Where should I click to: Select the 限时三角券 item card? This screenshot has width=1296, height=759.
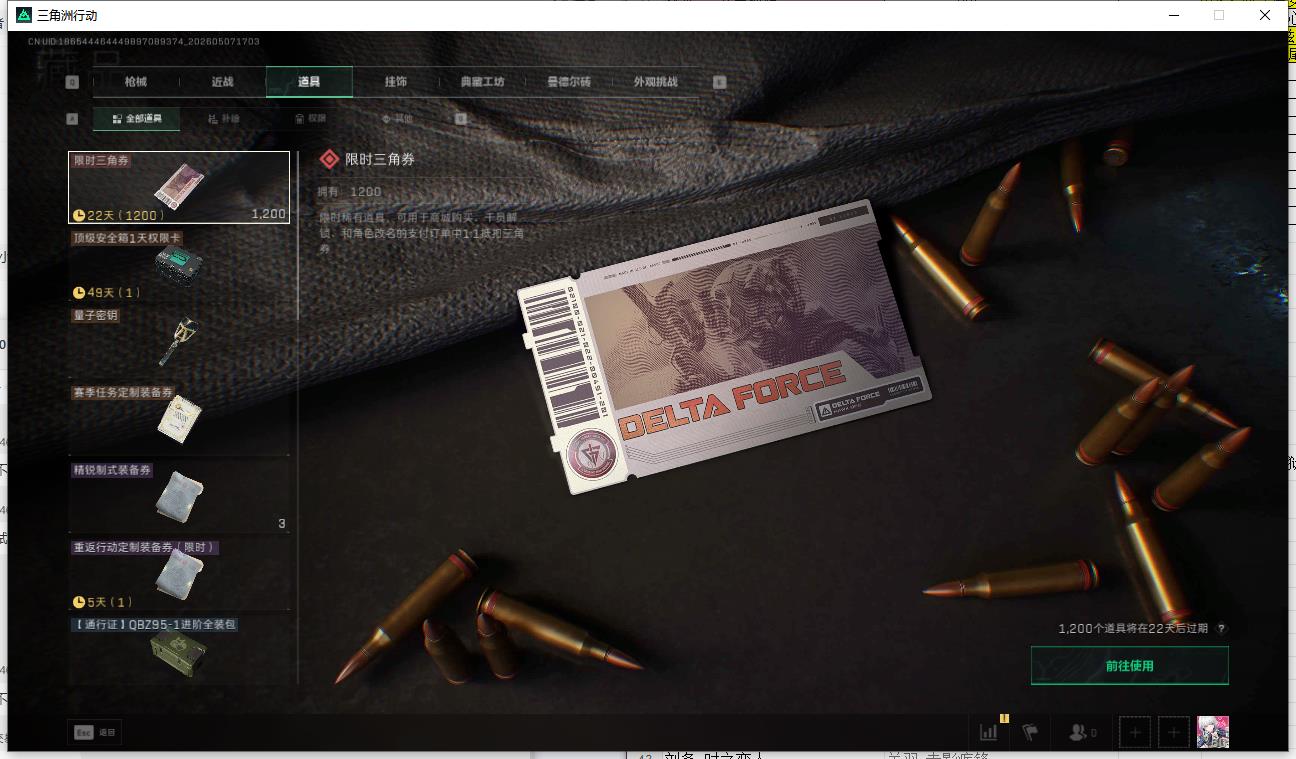[179, 187]
